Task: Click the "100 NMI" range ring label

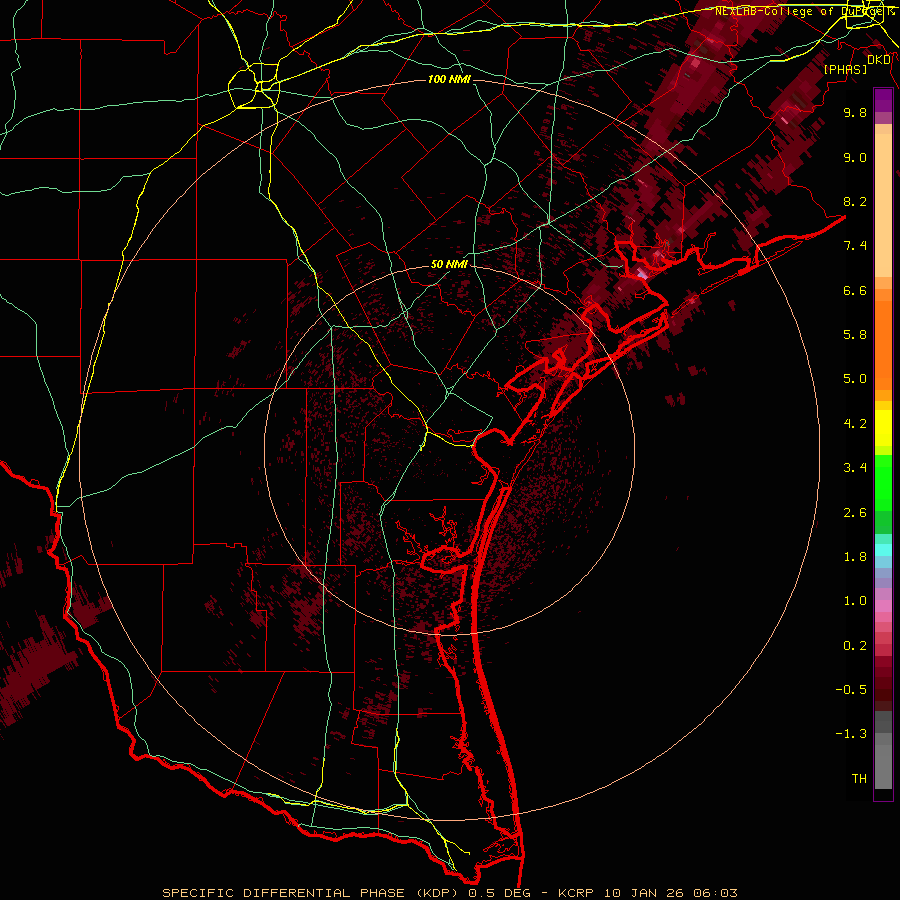Action: point(449,79)
